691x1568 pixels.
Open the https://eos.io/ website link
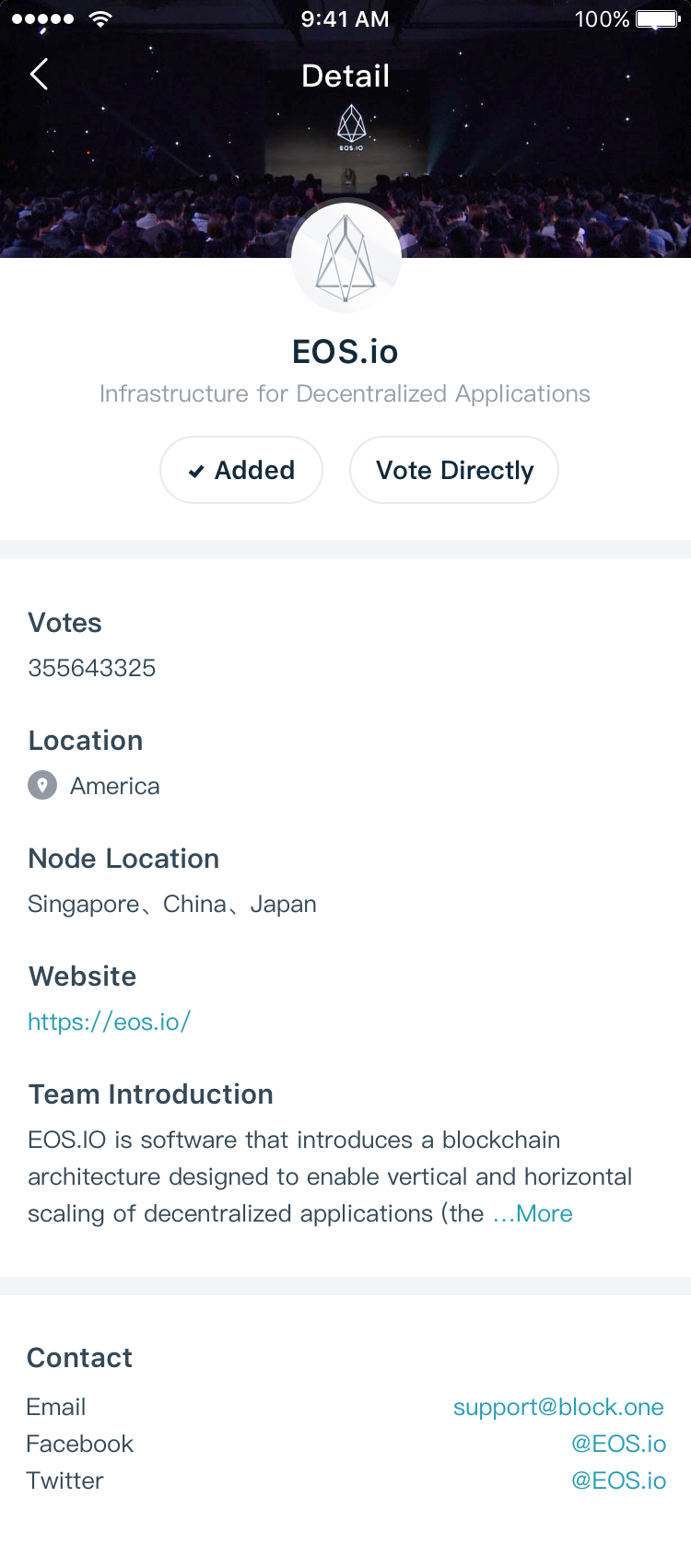(x=109, y=1022)
